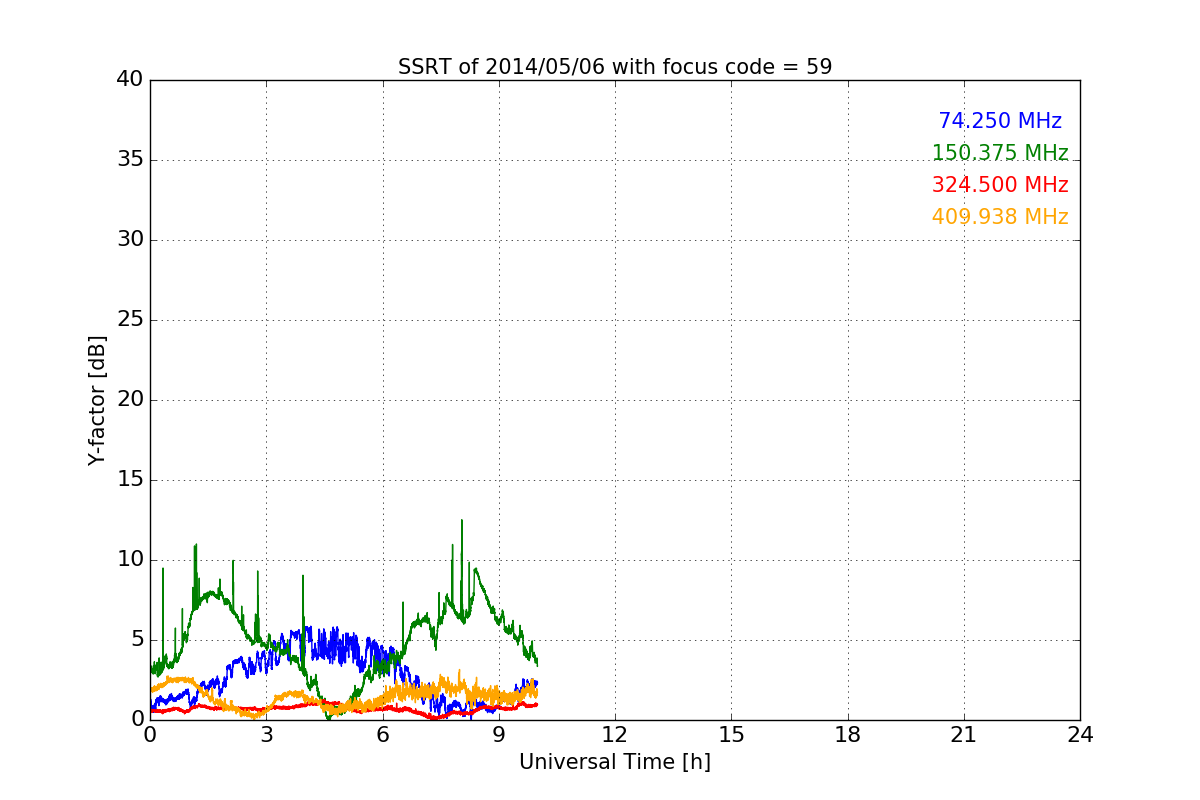Image resolution: width=1200 pixels, height=800 pixels.
Task: Click the 'Universal Time [h]' axis label
Action: [x=615, y=762]
